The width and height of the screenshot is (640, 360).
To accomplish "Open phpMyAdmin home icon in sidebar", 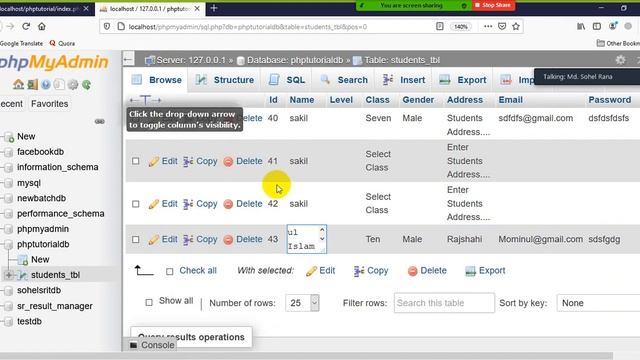I will click(18, 84).
